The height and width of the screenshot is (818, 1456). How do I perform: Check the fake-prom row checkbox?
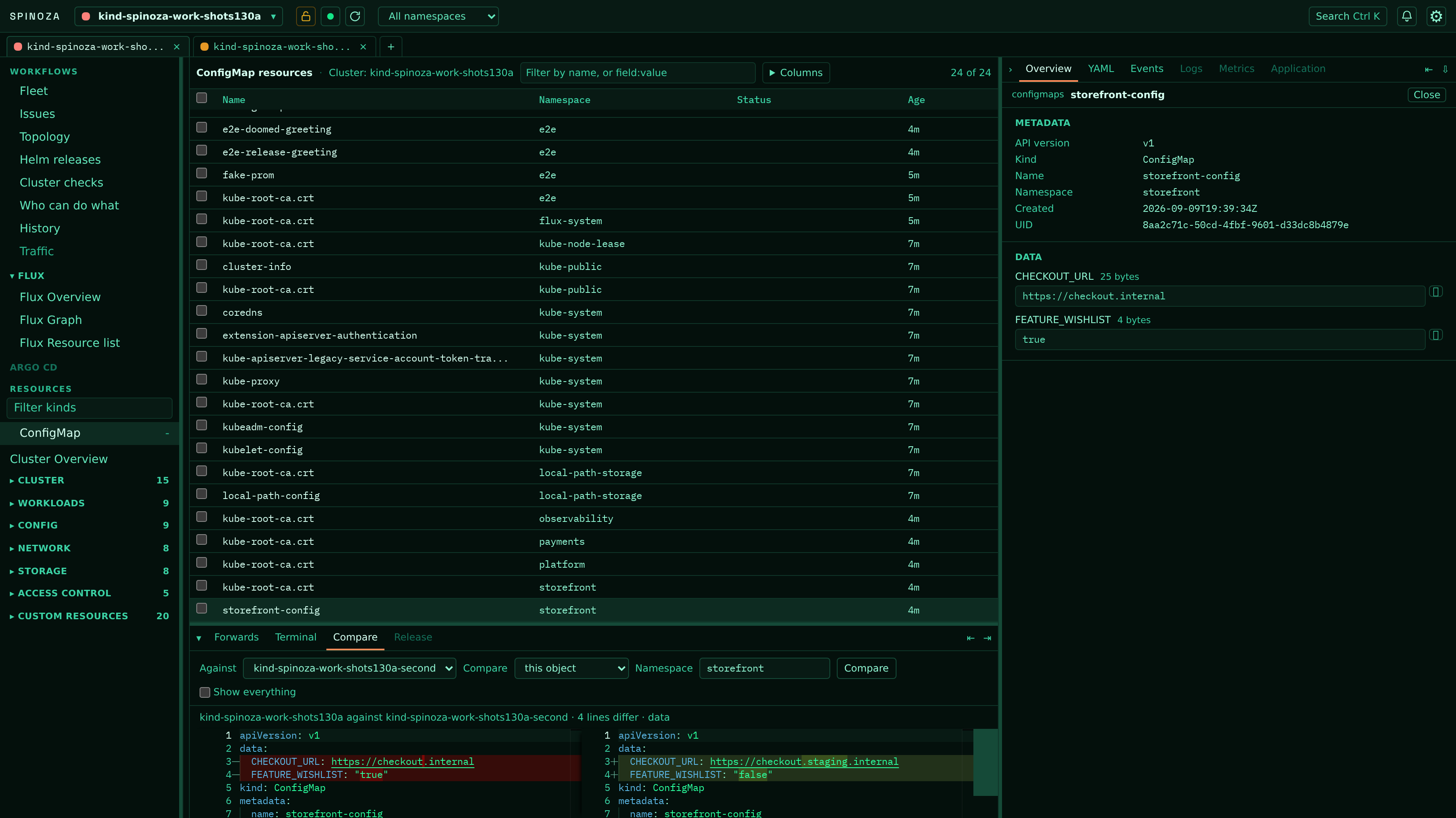[x=202, y=173]
